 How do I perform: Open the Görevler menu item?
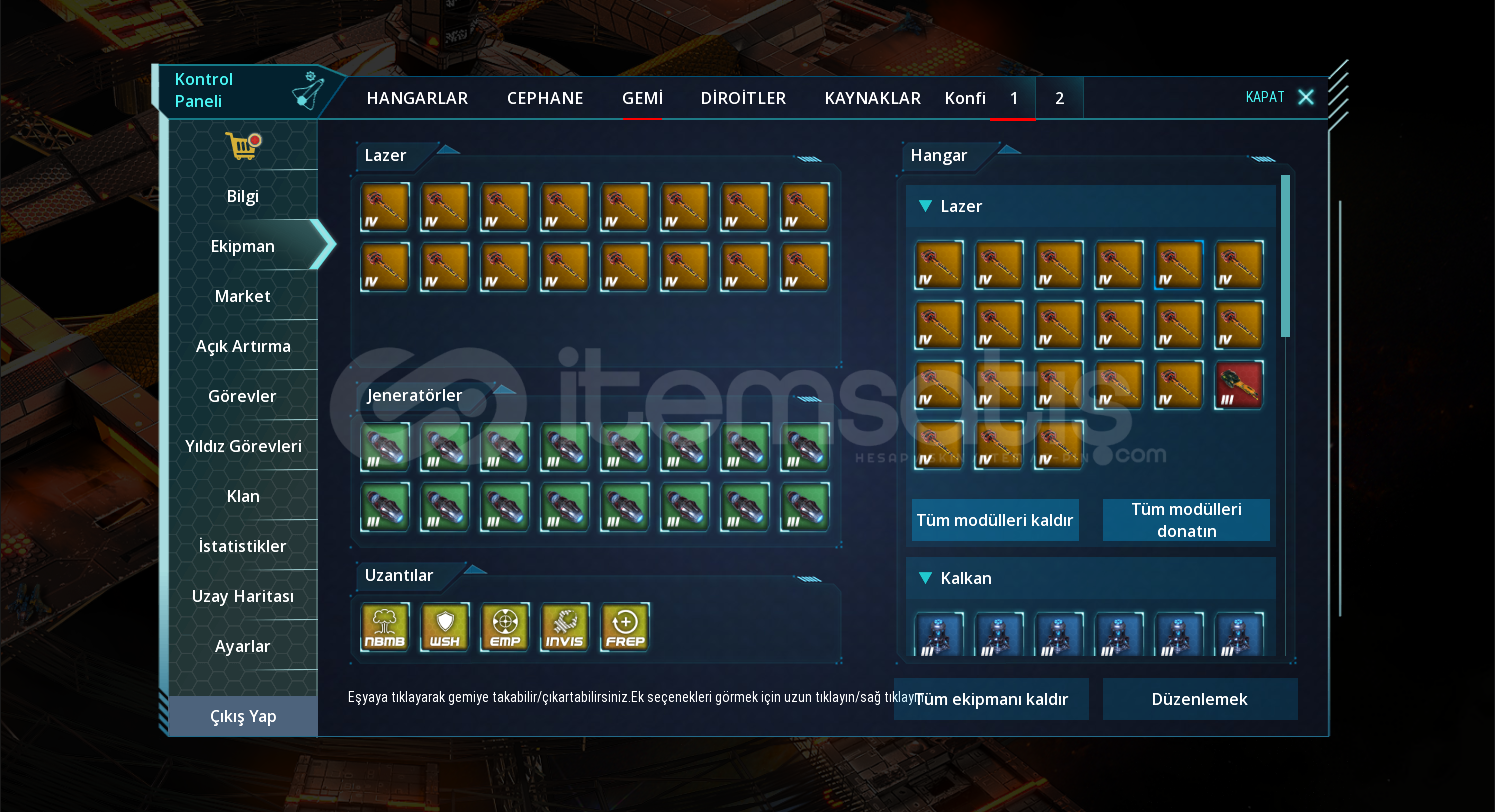click(243, 396)
